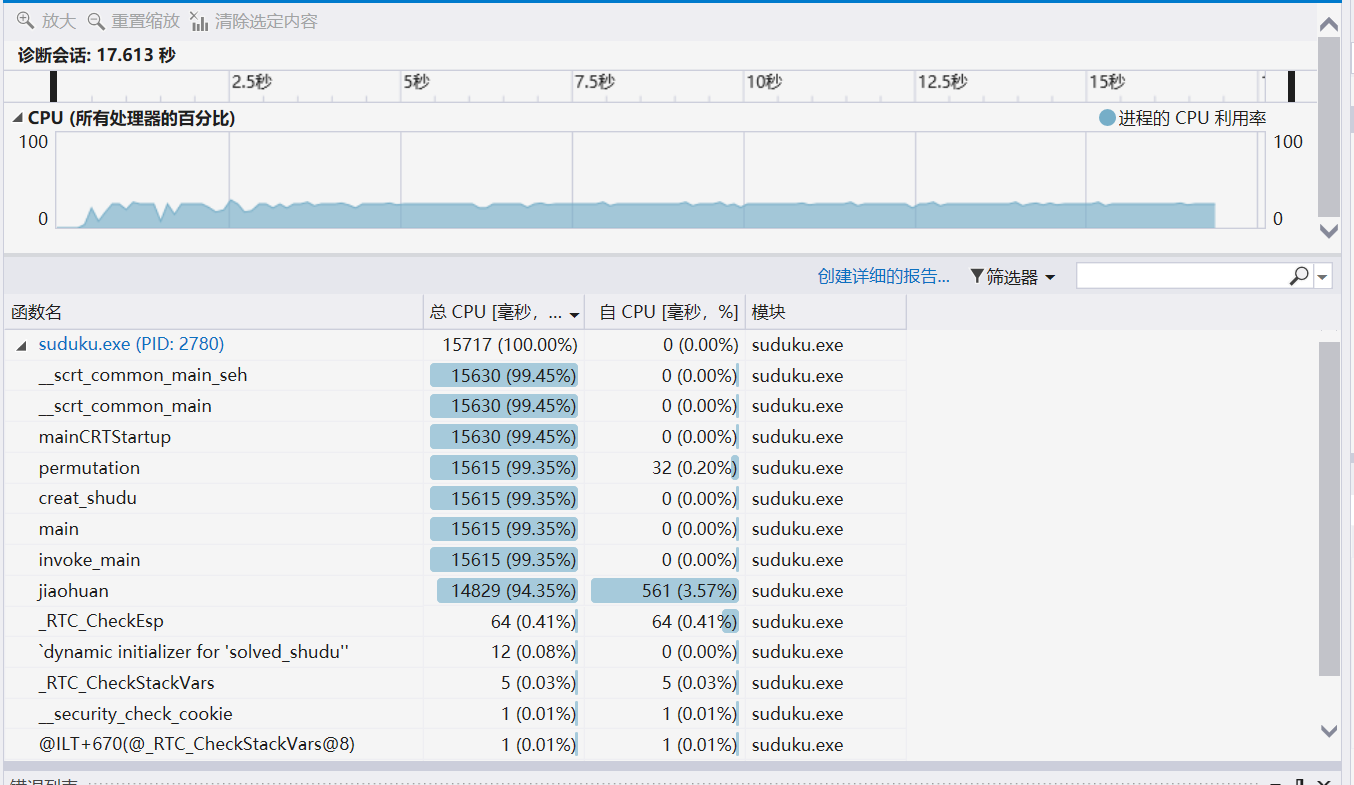Screen dimensions: 1354x785
Task: Click the scroll-down arrow of the function table
Action: pos(1329,731)
